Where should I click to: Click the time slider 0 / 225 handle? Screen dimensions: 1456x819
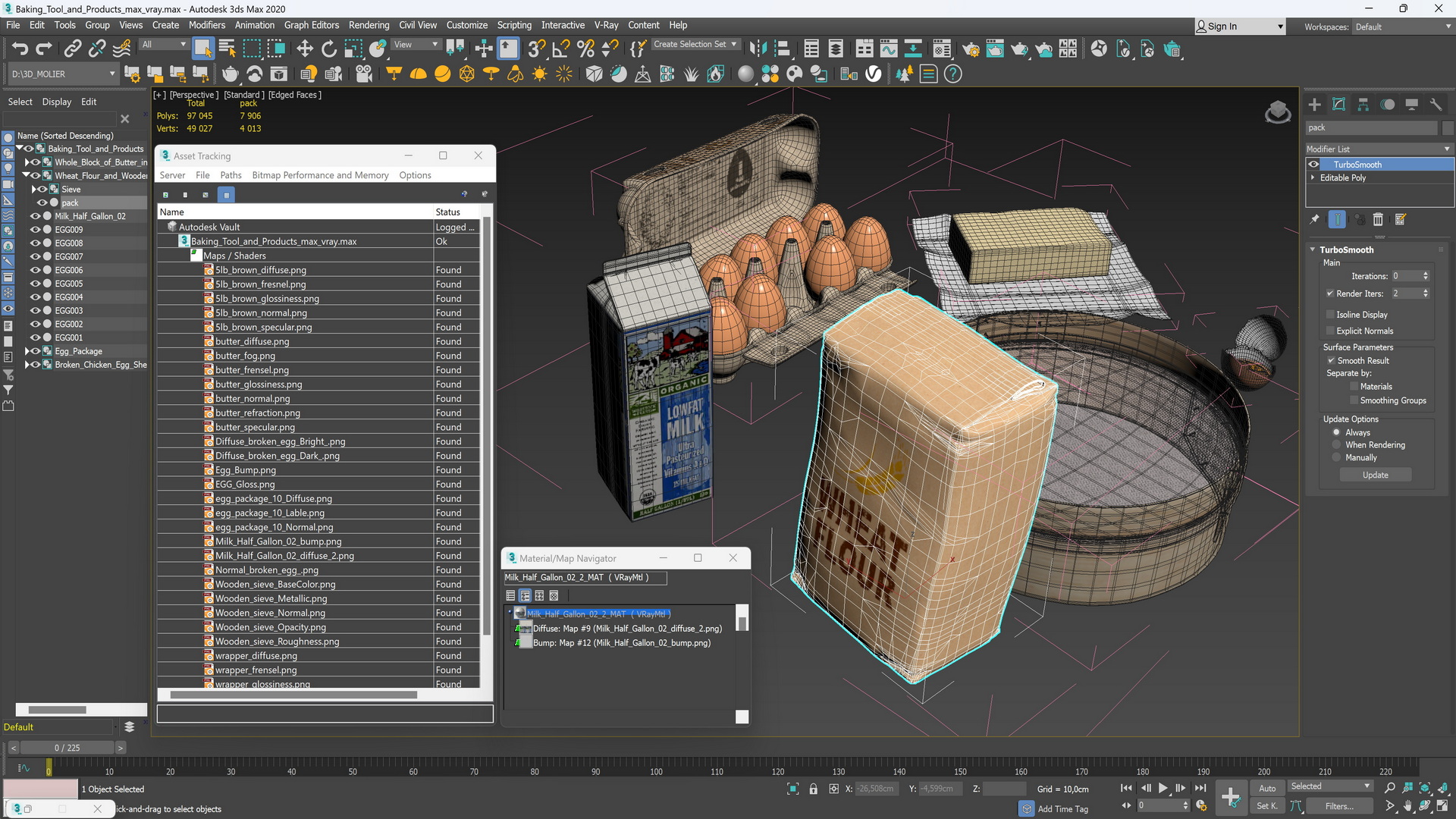[x=67, y=748]
